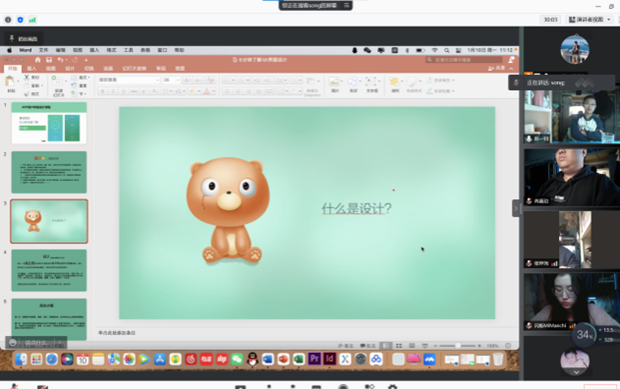620x389 pixels.
Task: Open Calendar icon in the dock
Action: [83, 359]
